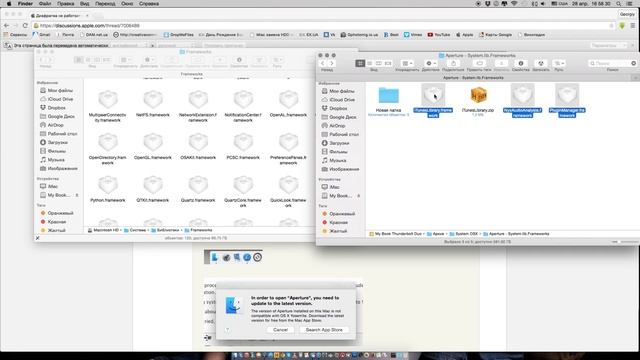This screenshot has height=360, width=640.
Task: Click the help button in the Aperture dialog
Action: pyautogui.click(x=227, y=330)
